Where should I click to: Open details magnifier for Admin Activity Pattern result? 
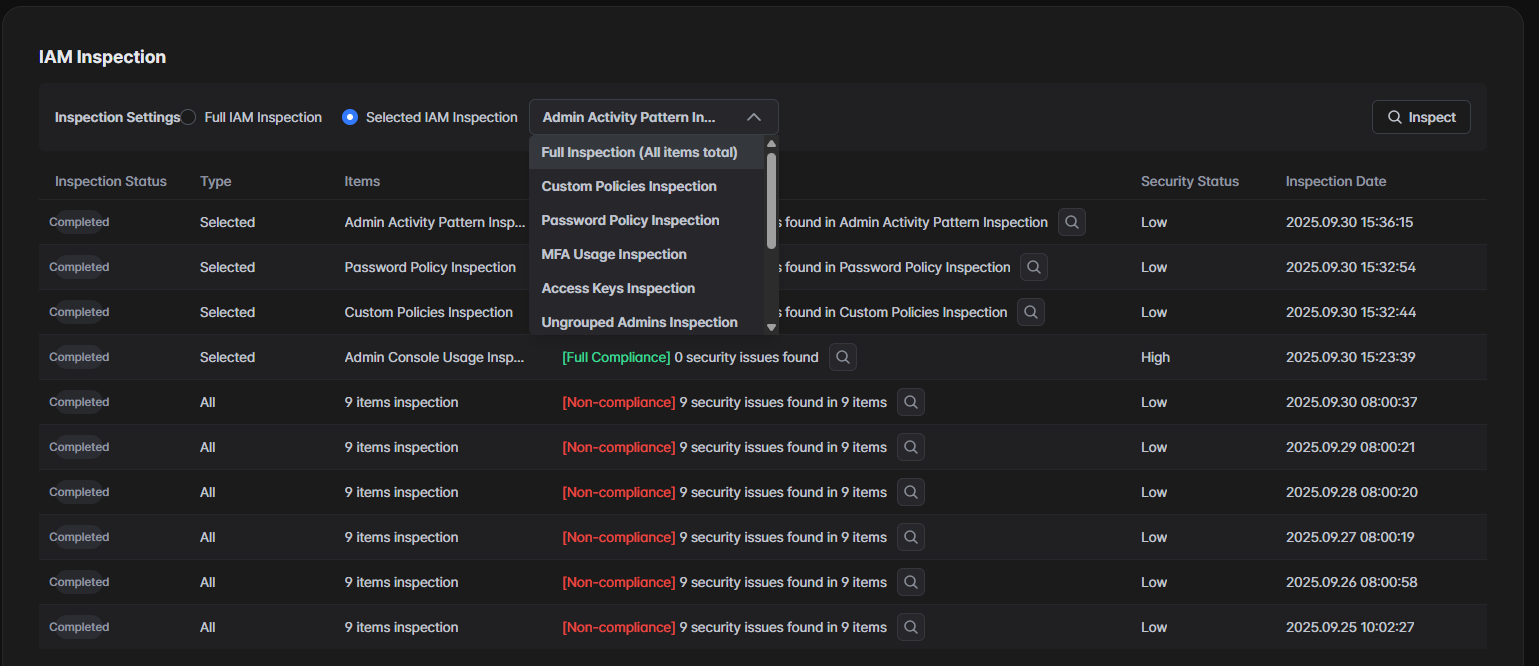click(1072, 222)
